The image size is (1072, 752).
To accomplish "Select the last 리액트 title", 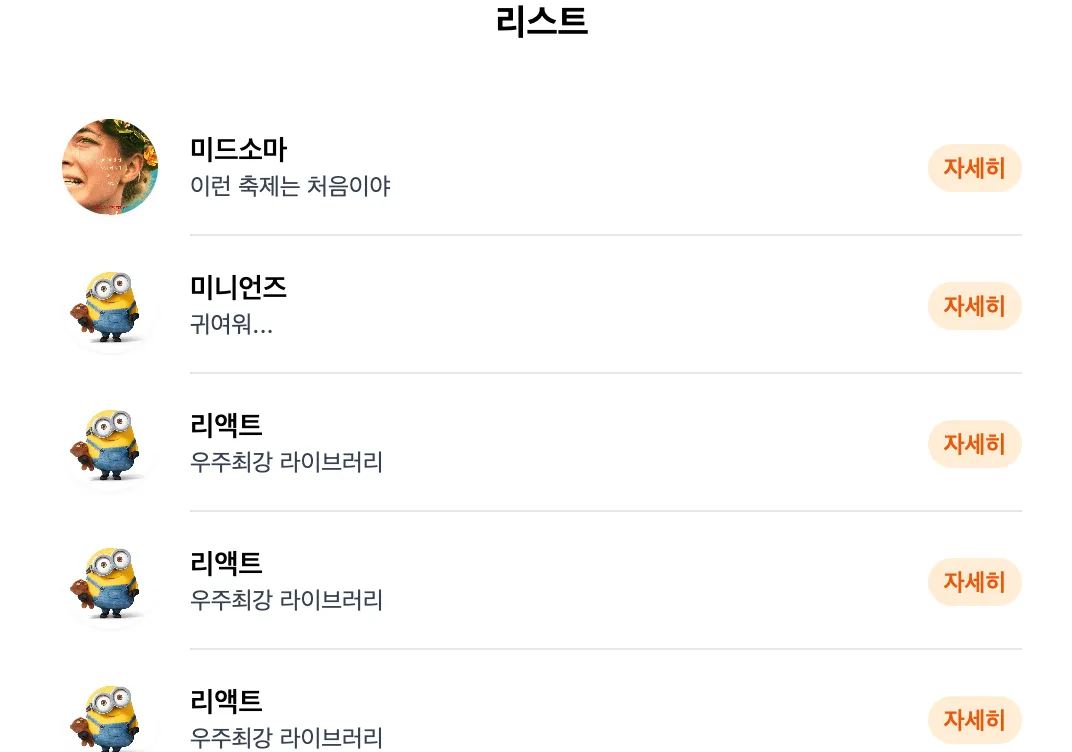I will [226, 701].
